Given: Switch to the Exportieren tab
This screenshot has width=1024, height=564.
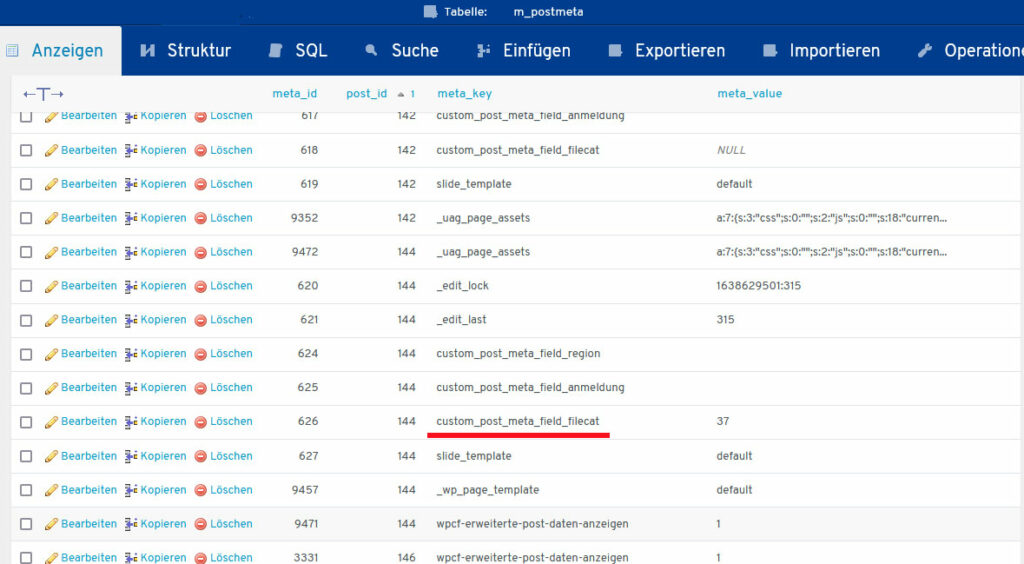Looking at the screenshot, I should 667,51.
